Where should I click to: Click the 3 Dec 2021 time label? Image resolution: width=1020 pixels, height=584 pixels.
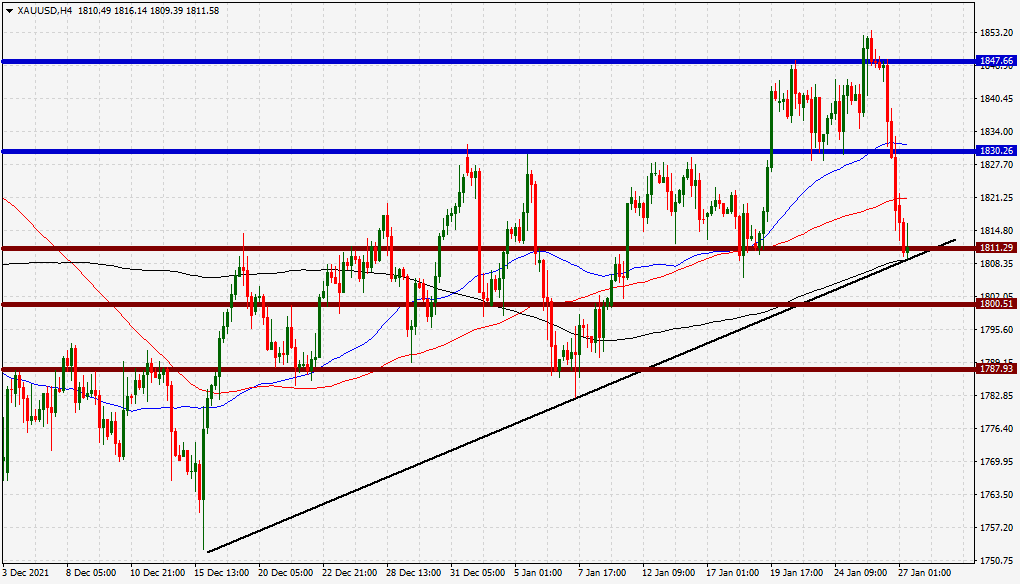tap(25, 573)
